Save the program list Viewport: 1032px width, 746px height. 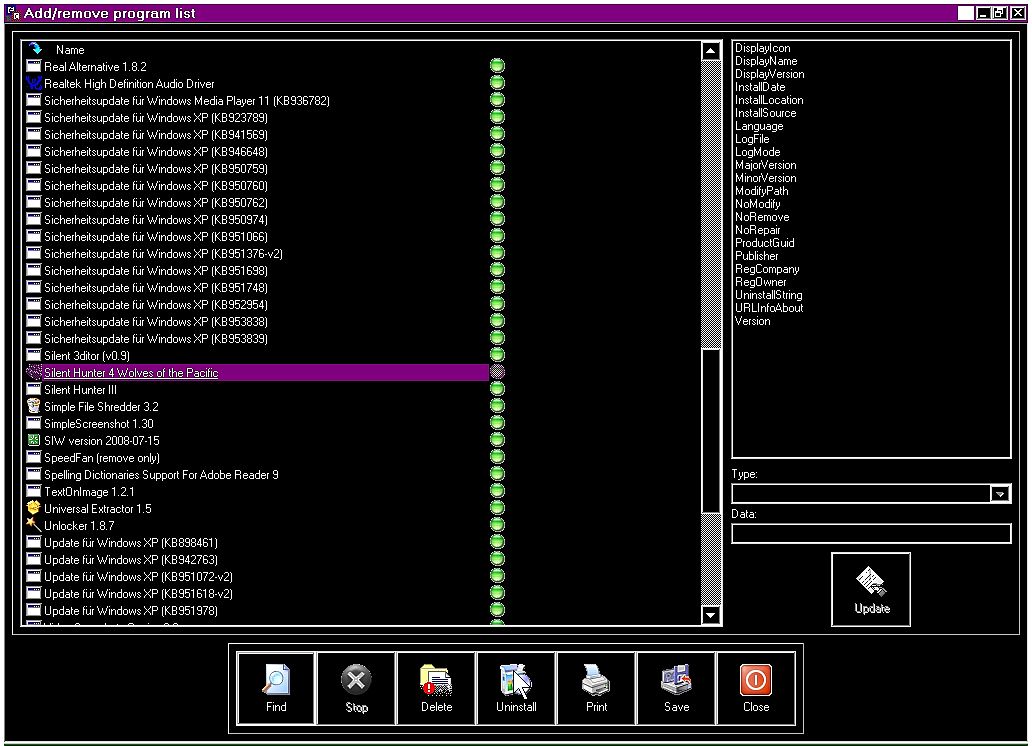676,688
